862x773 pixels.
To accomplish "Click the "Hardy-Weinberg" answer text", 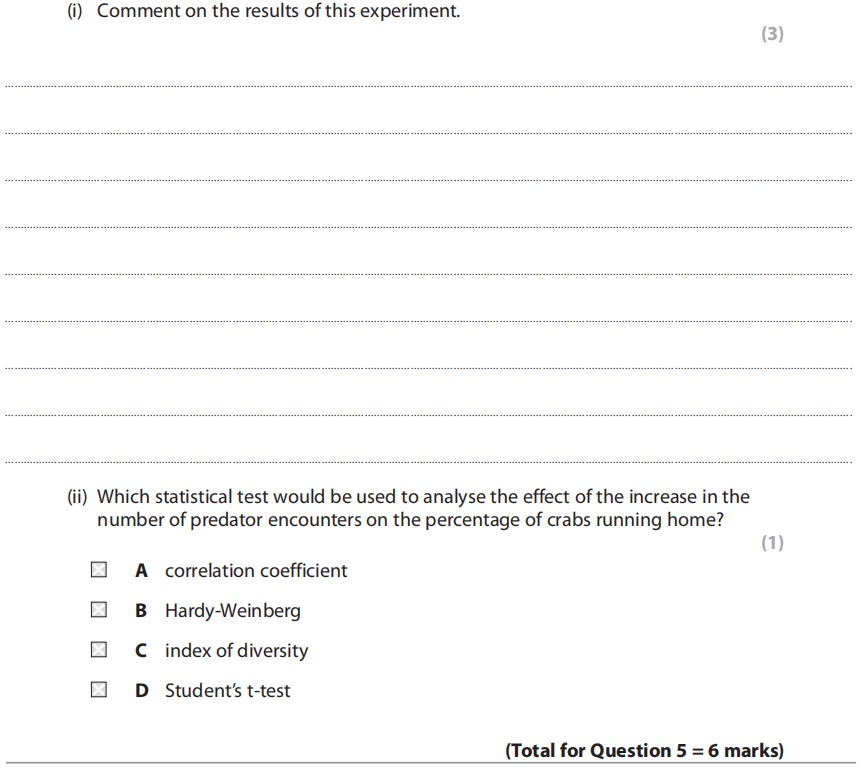I will tap(232, 611).
